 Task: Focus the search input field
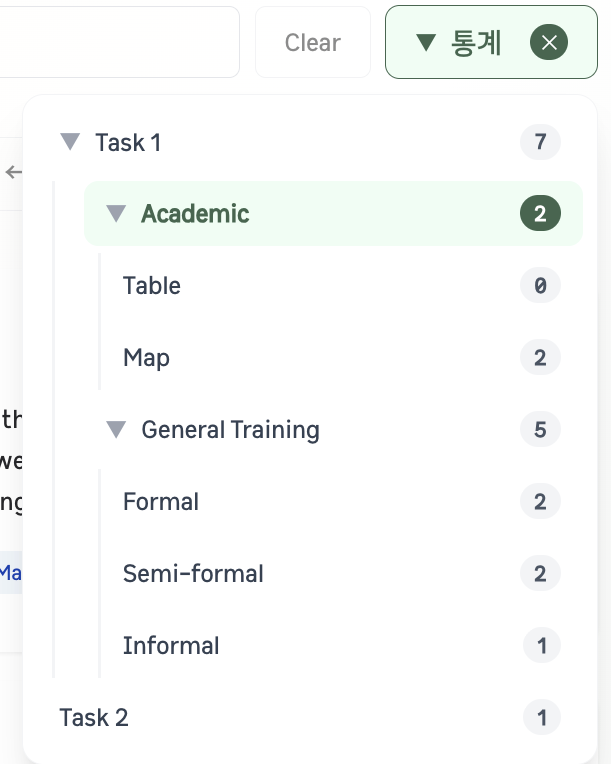119,42
